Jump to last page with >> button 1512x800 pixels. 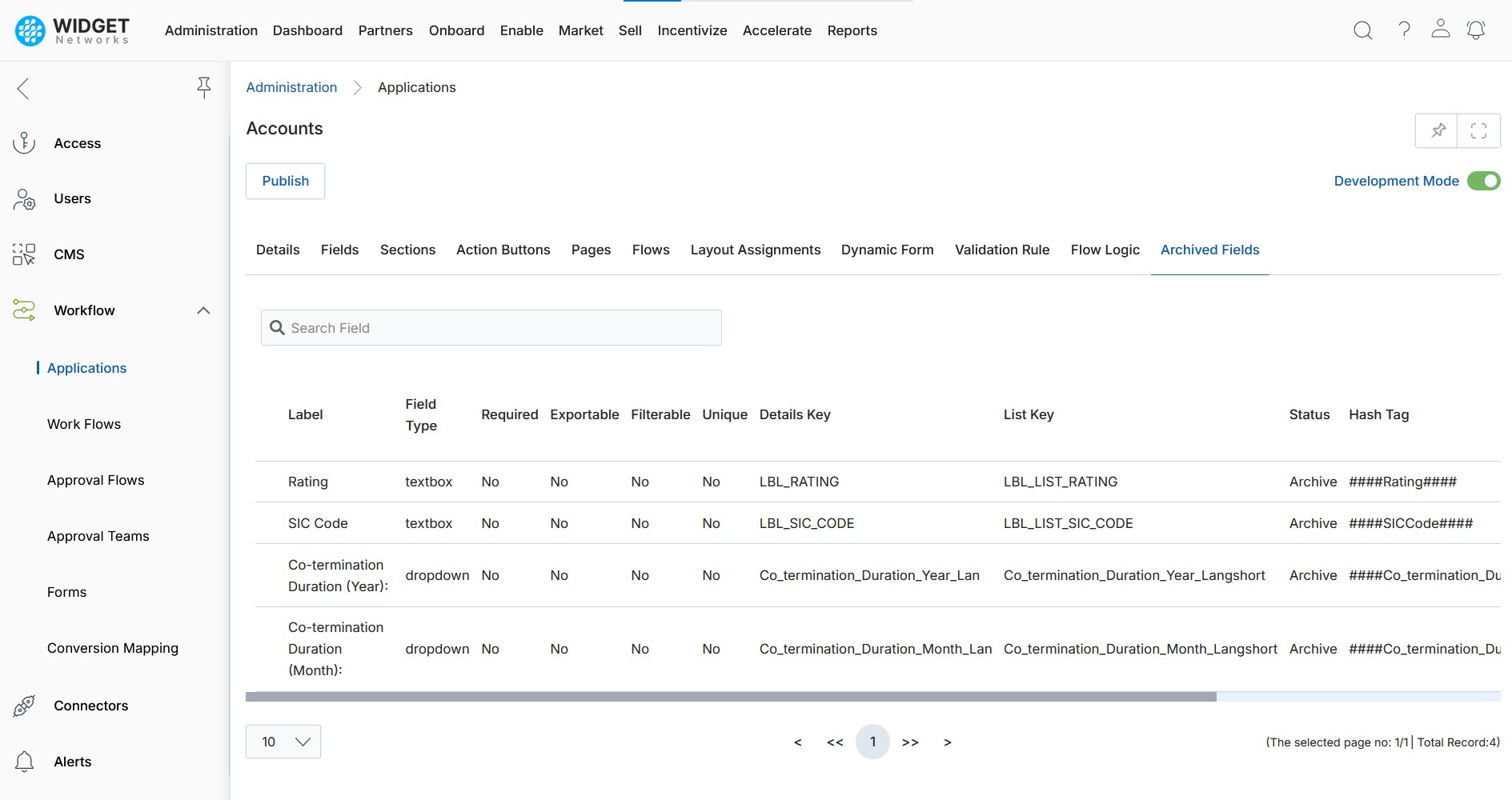(x=910, y=742)
